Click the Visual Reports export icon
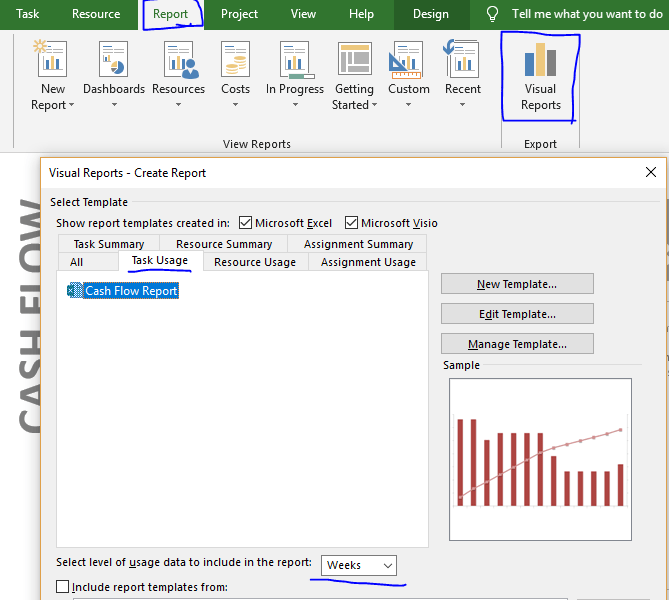 540,60
